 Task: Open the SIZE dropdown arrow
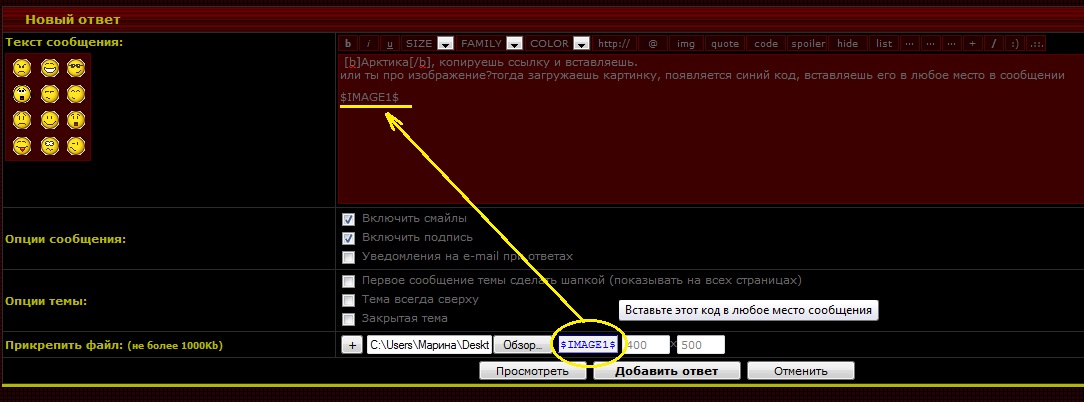tap(445, 44)
